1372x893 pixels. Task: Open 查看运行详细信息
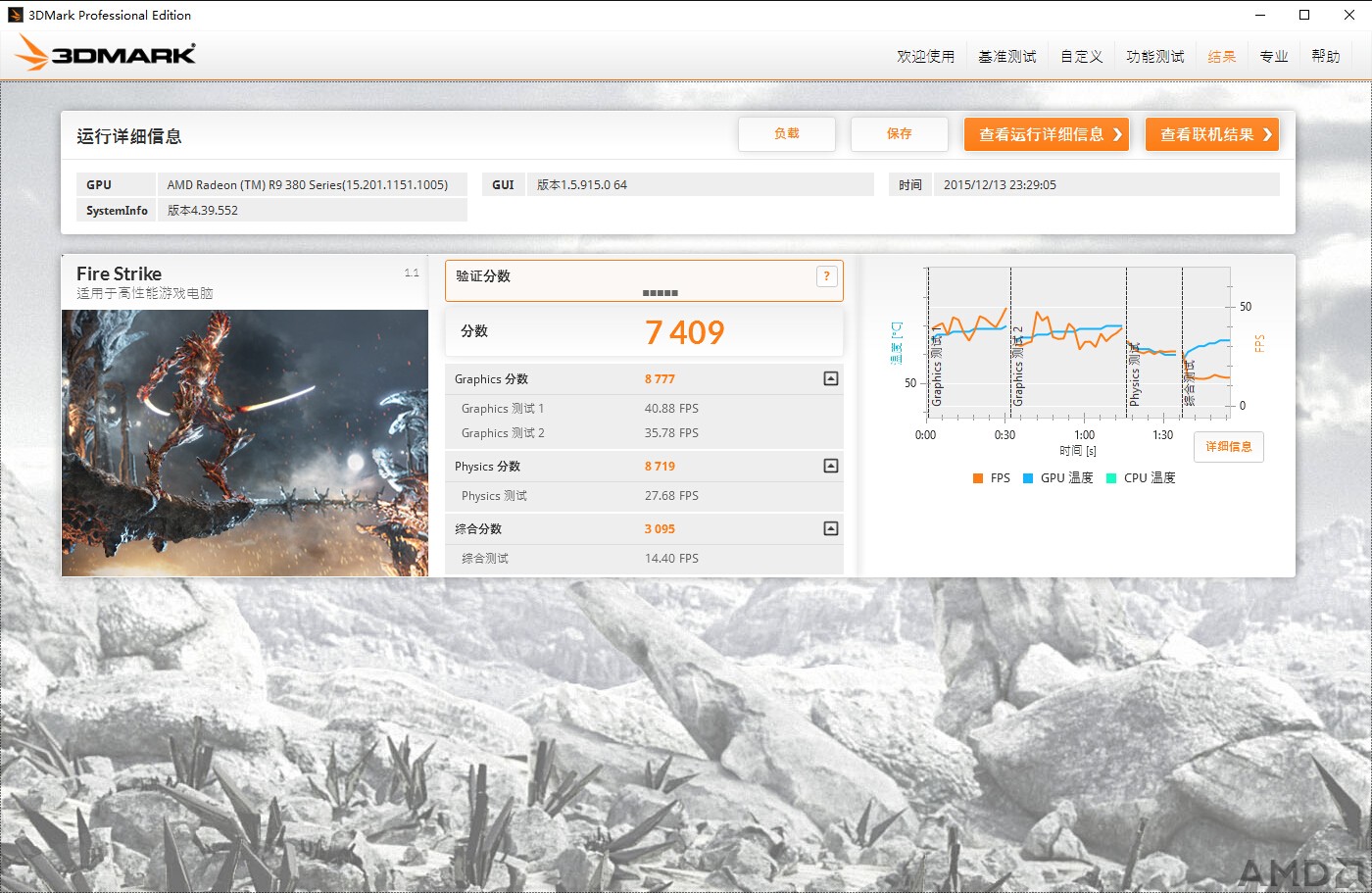point(1047,134)
